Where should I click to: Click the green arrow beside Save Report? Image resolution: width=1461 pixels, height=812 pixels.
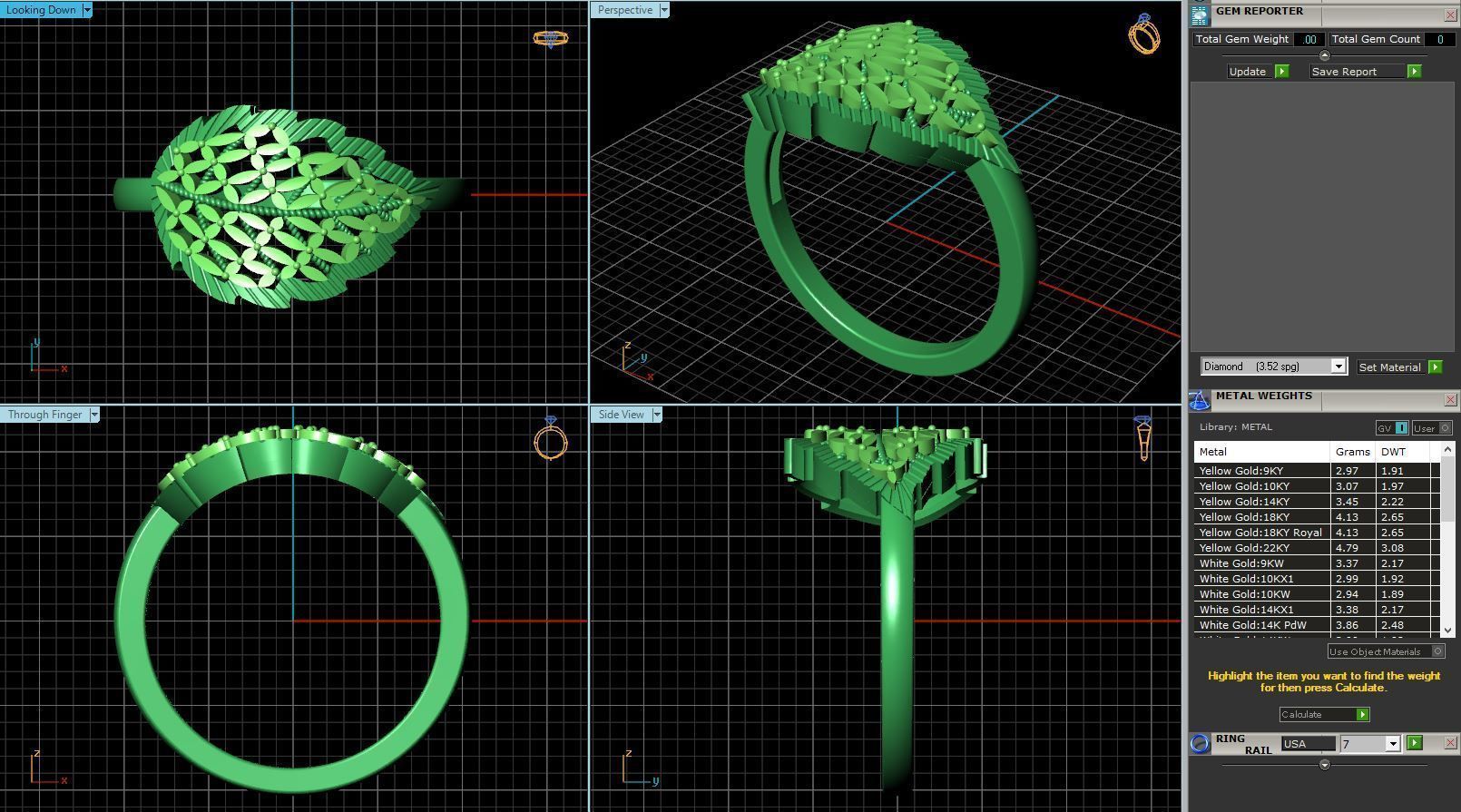[x=1414, y=72]
